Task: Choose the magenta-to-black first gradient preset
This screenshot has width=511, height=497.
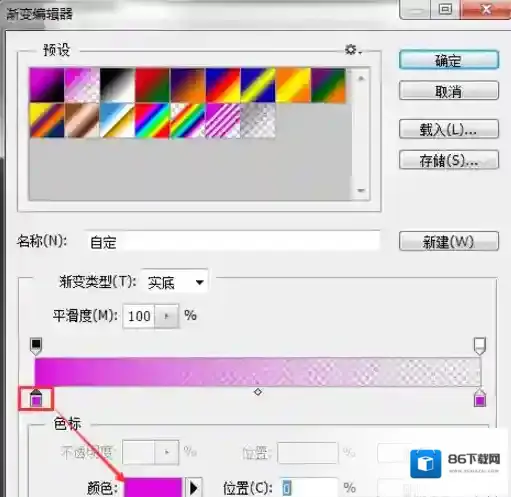Action: [47, 85]
